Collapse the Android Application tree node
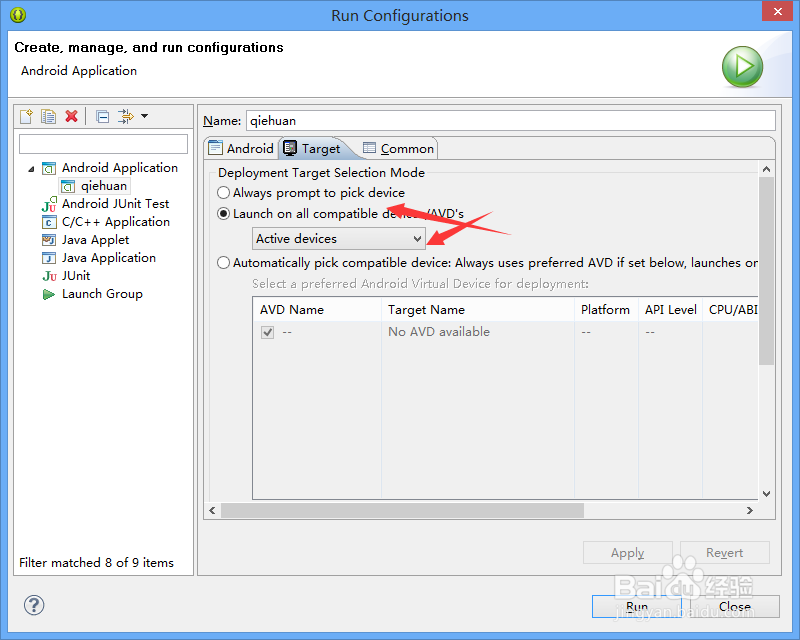Screen dimensions: 800x640 coord(31,168)
